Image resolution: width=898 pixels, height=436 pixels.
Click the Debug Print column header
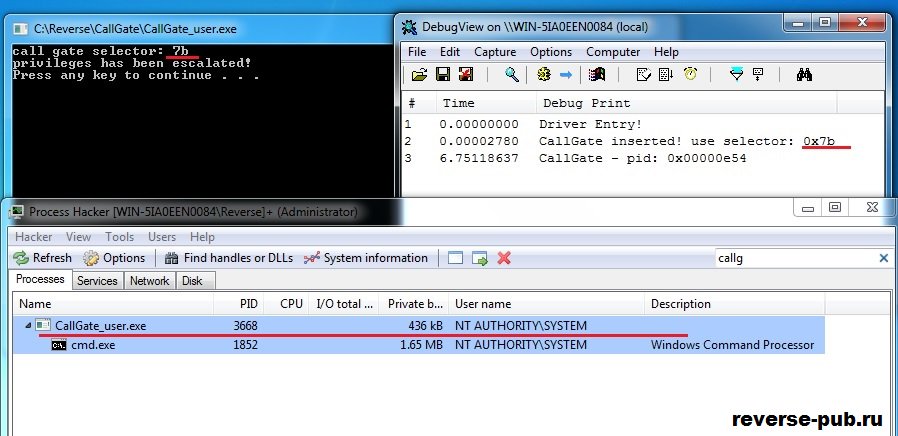[x=687, y=103]
